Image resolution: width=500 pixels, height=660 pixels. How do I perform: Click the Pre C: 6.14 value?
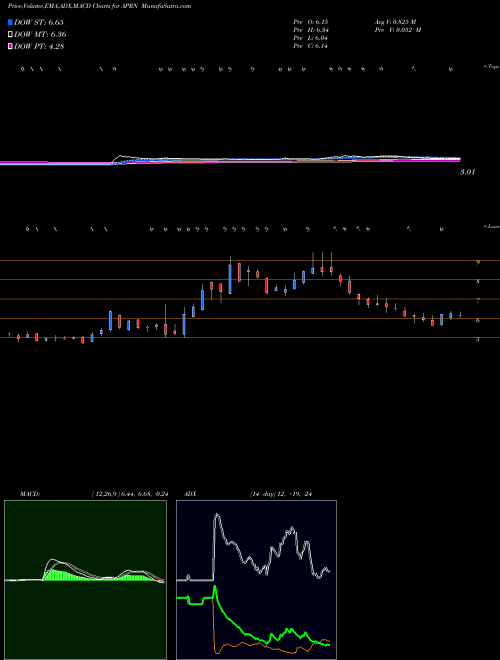[x=311, y=46]
